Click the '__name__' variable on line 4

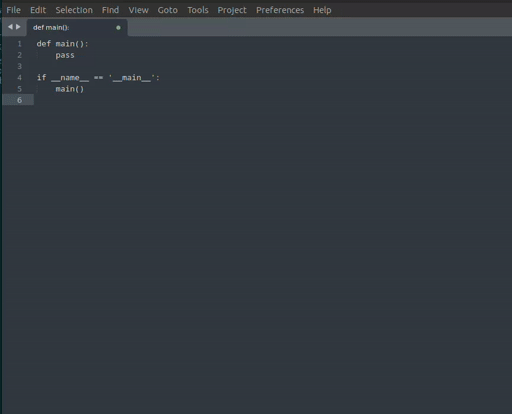[x=70, y=78]
